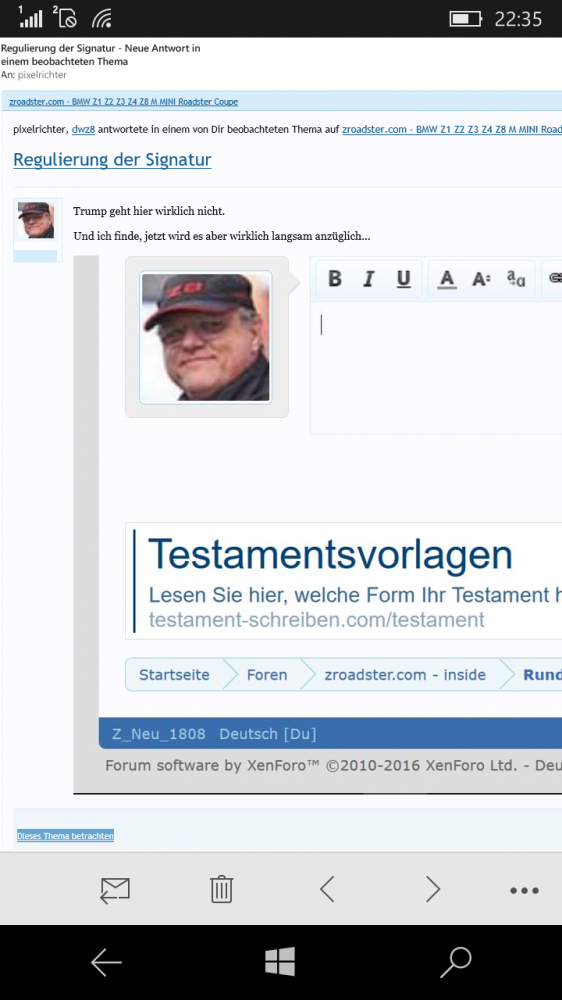Screen dimensions: 562x1000
Task: Click text 'Trump geht hier wirklich nicht.'
Action: tap(149, 211)
